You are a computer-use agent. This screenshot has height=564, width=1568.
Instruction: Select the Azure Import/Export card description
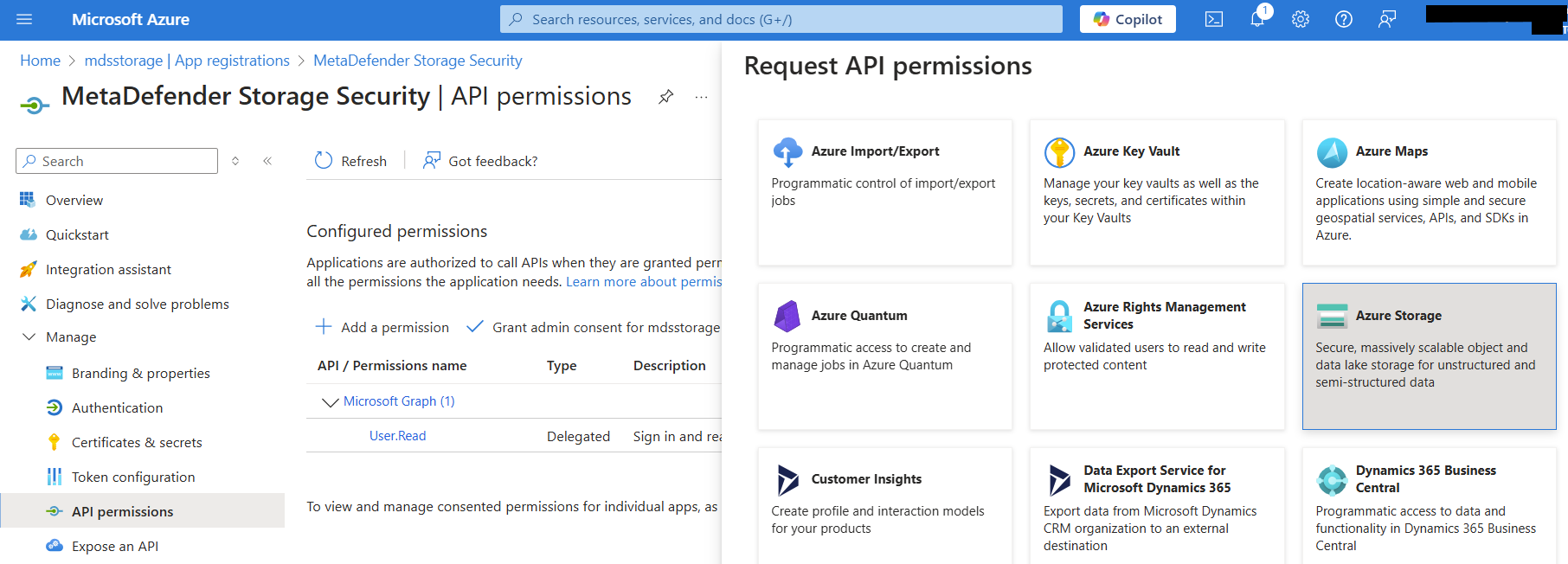pos(884,192)
